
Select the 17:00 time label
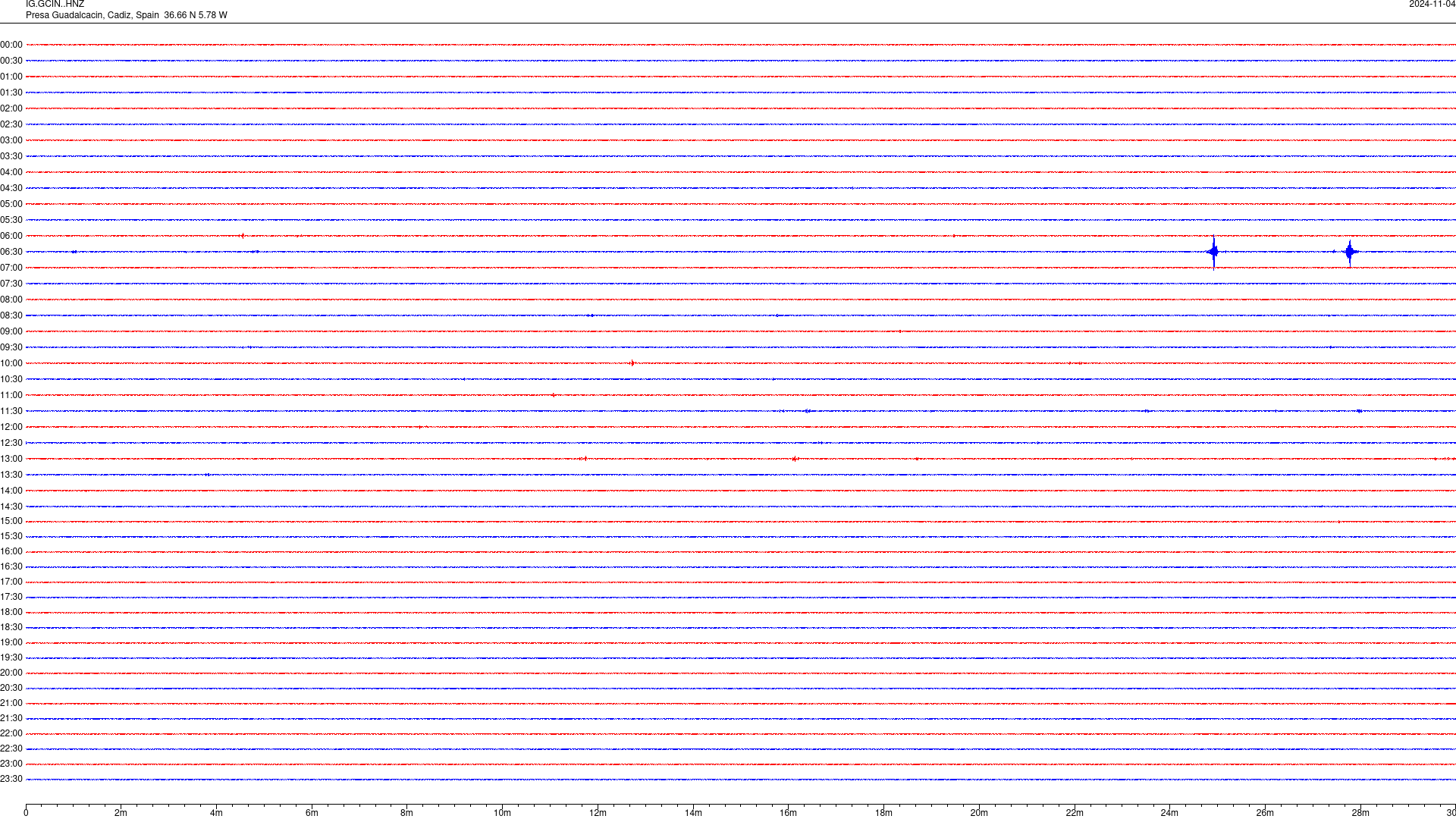pyautogui.click(x=11, y=582)
